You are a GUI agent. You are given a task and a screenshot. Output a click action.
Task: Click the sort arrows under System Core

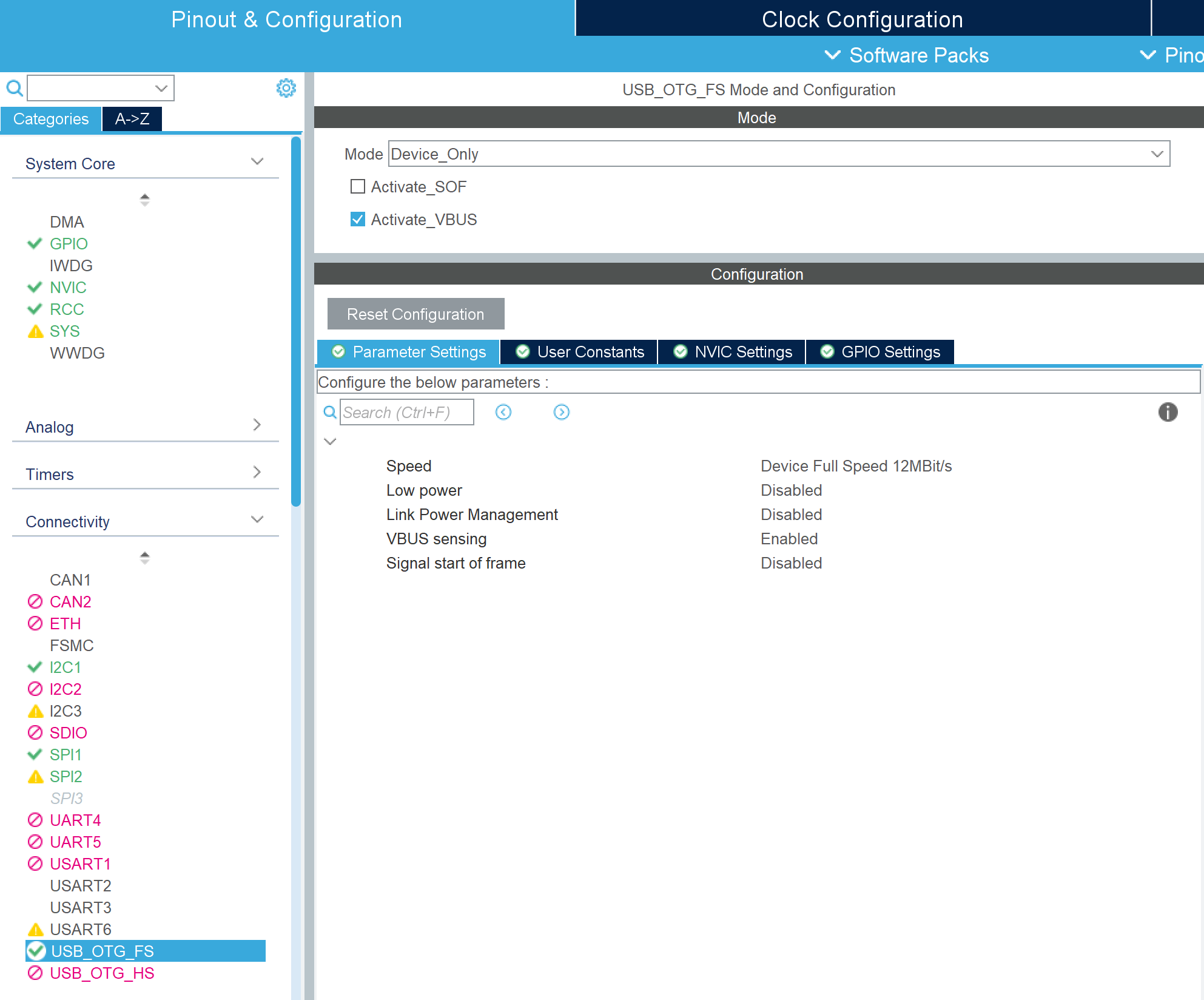(x=144, y=200)
